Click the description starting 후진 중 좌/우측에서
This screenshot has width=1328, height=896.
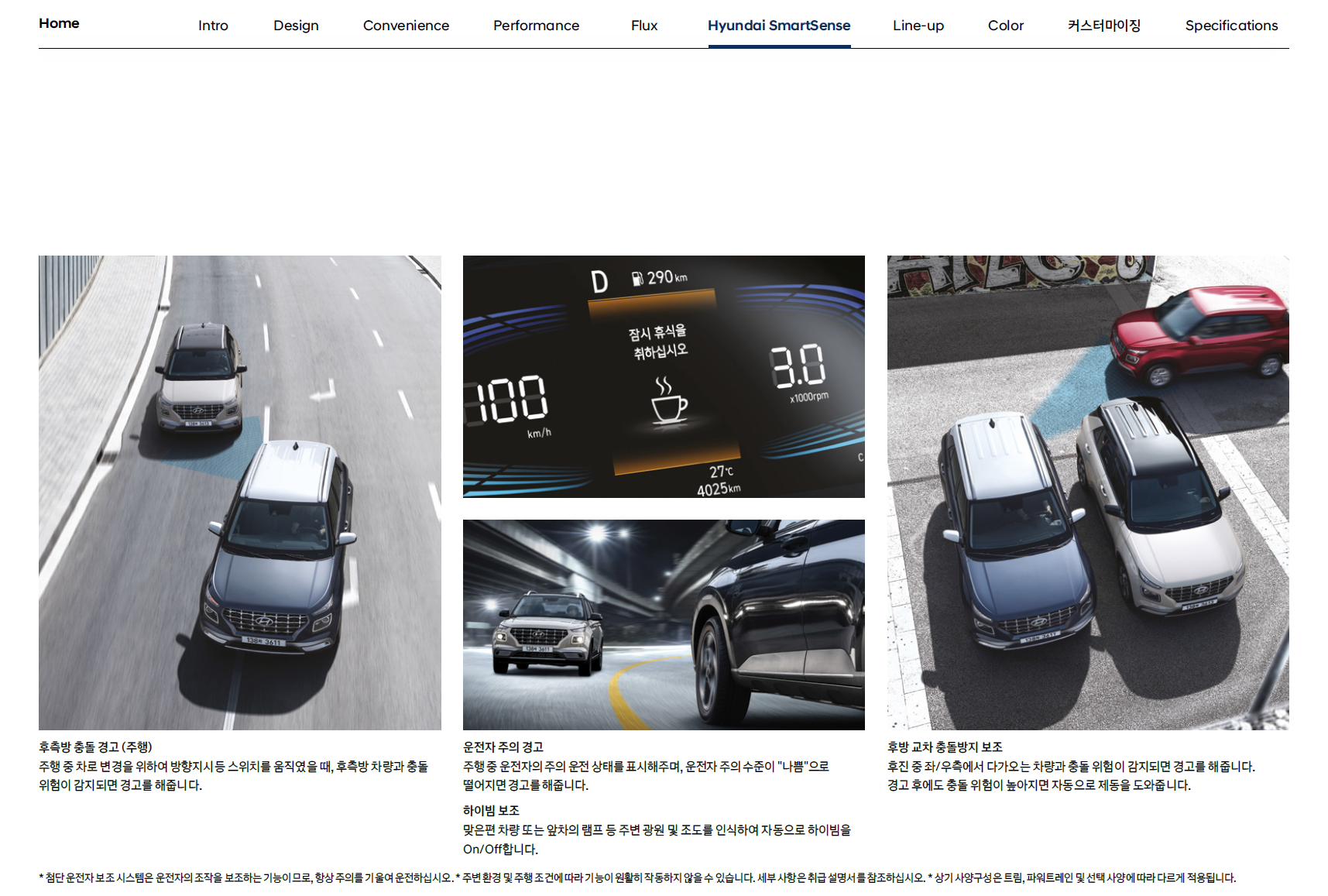pyautogui.click(x=1071, y=776)
